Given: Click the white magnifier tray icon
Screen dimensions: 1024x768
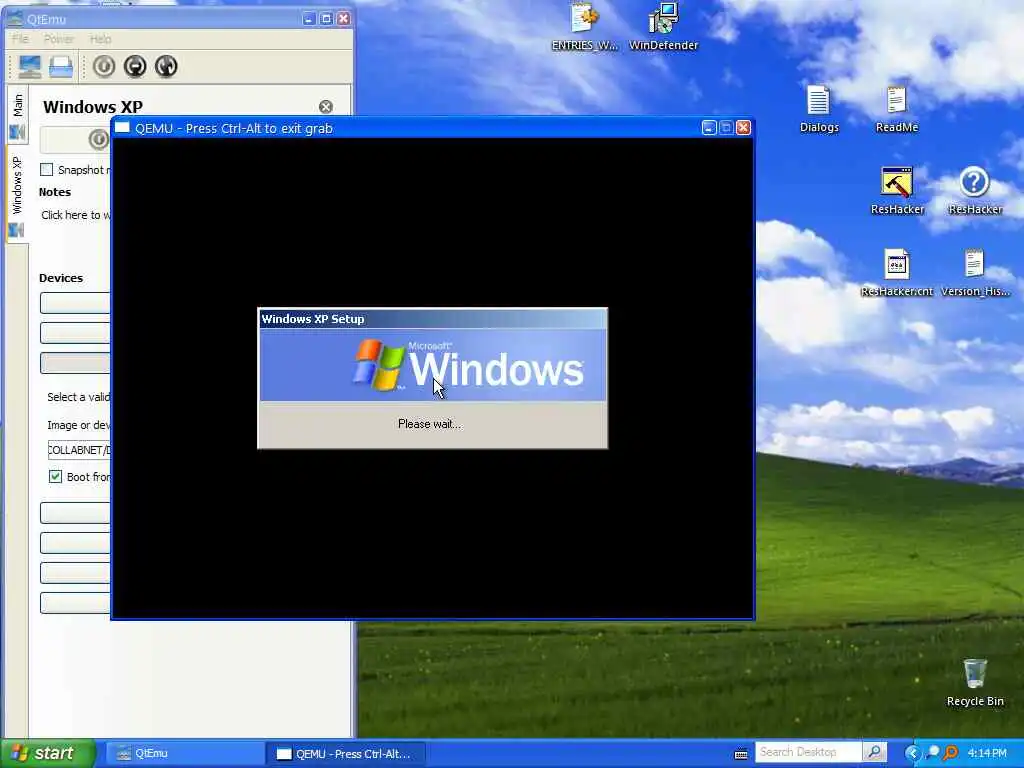Looking at the screenshot, I should 933,752.
